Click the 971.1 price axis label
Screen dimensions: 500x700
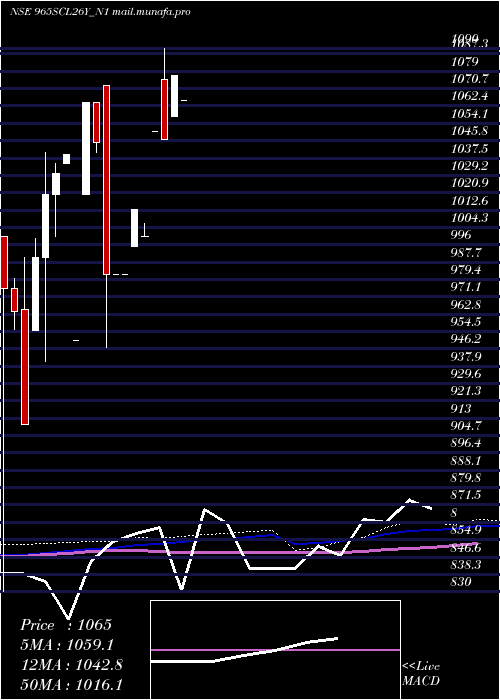point(467,288)
